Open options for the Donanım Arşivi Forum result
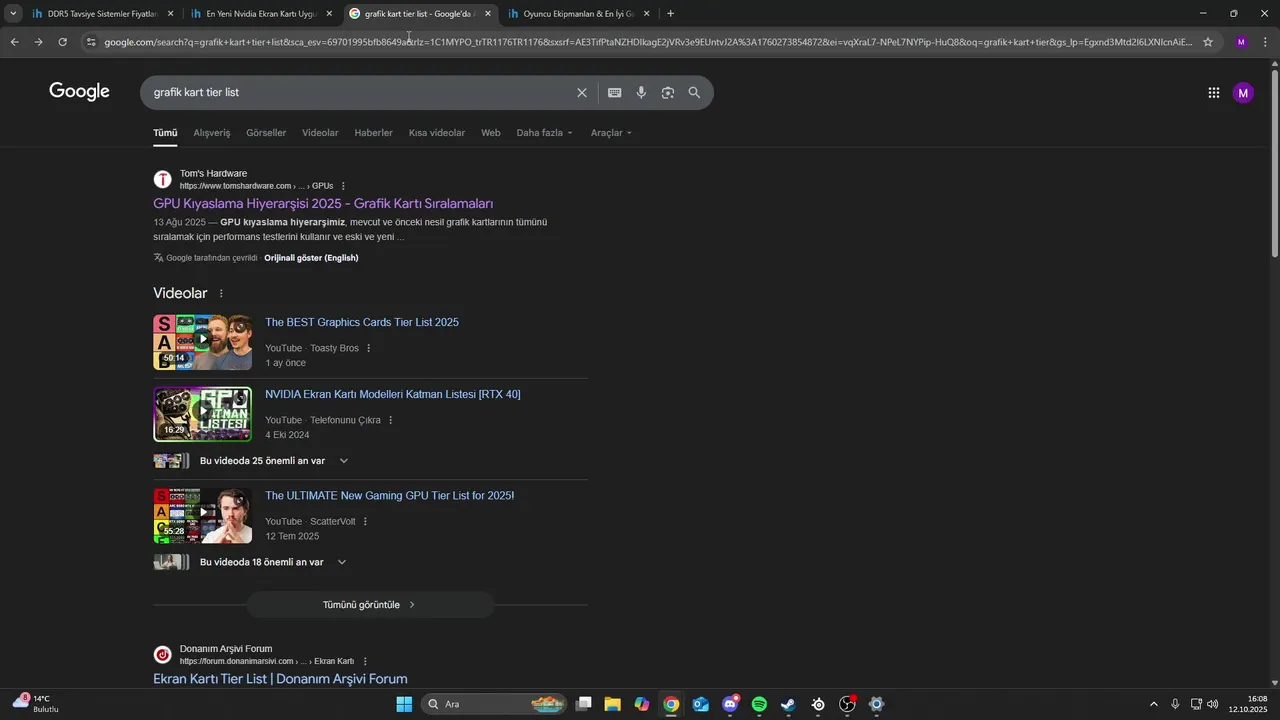This screenshot has height=720, width=1280. pyautogui.click(x=364, y=661)
